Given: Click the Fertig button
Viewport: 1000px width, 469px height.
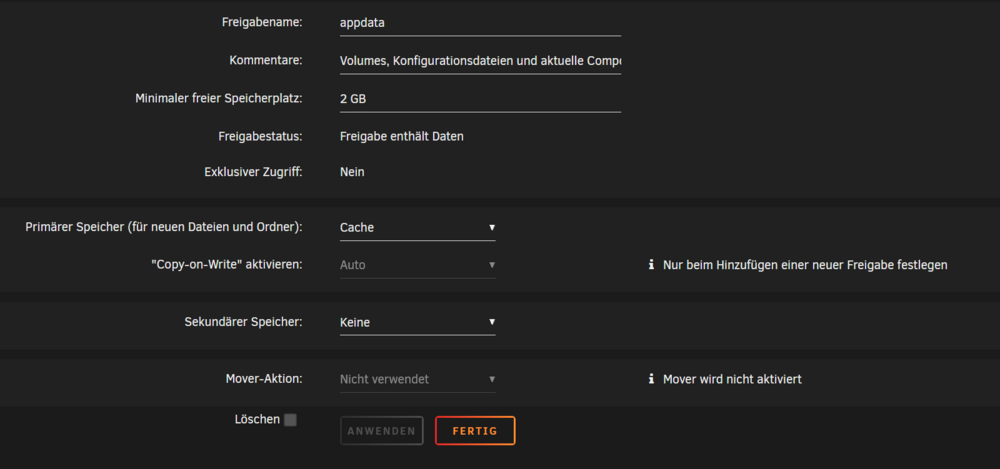Looking at the screenshot, I should click(x=475, y=431).
